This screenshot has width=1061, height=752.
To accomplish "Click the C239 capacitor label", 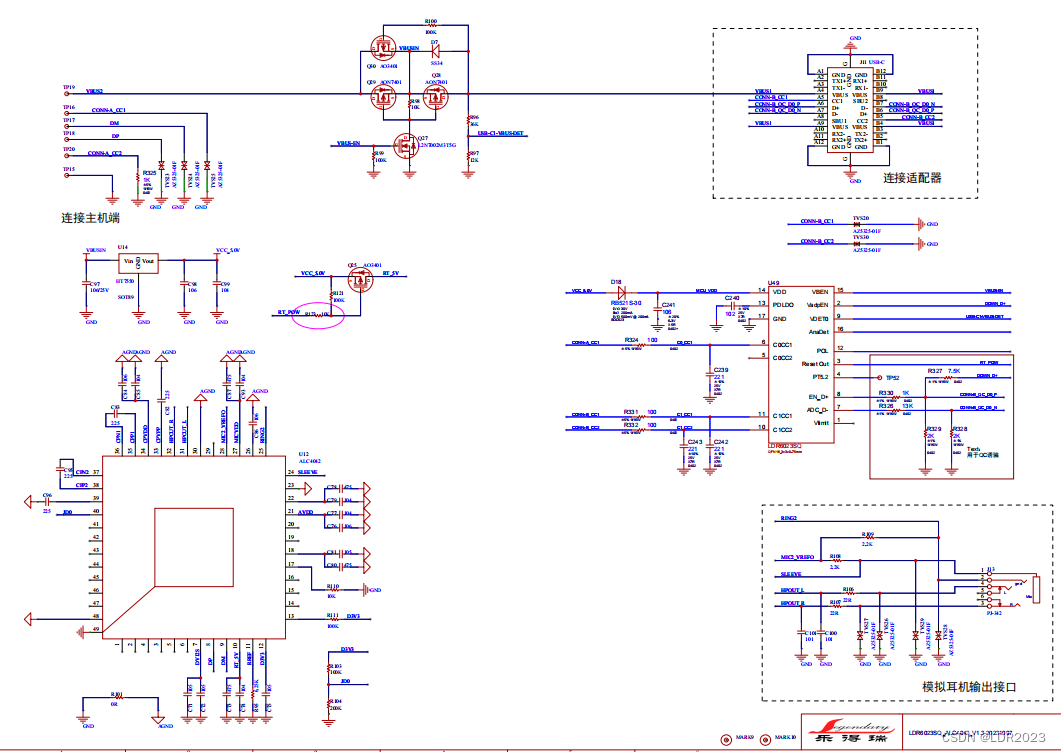I will tap(721, 370).
